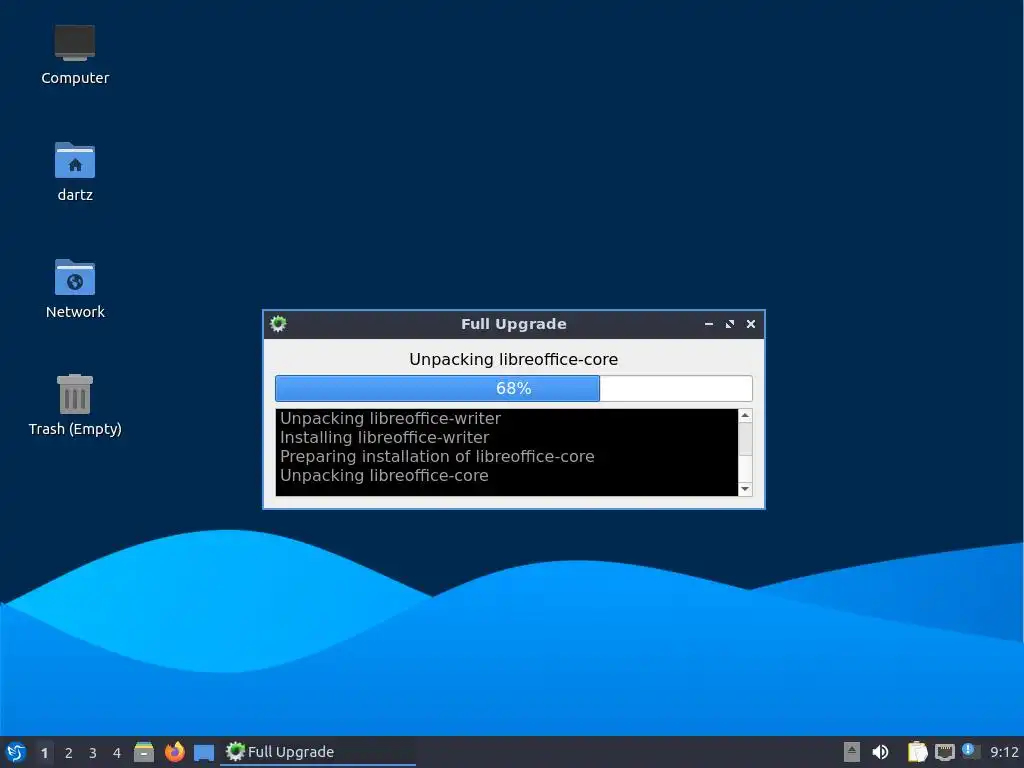Click the 9:12 panel clock

pos(1004,752)
